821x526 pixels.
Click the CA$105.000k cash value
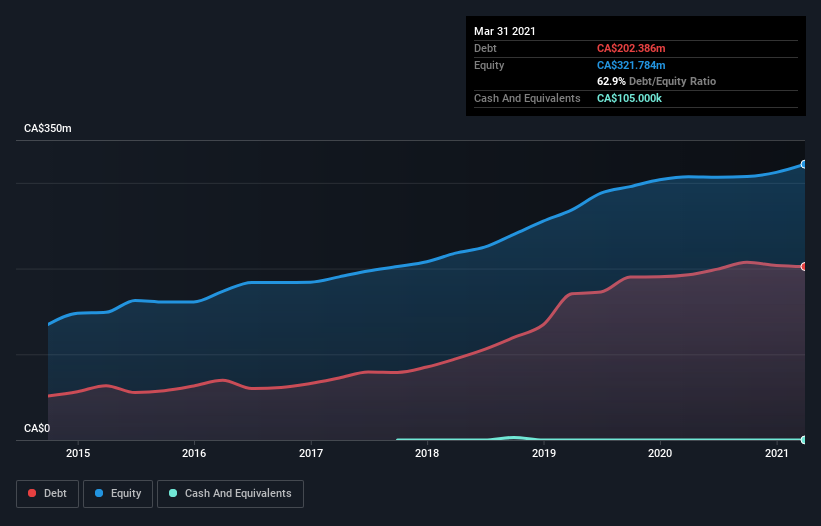pos(629,98)
